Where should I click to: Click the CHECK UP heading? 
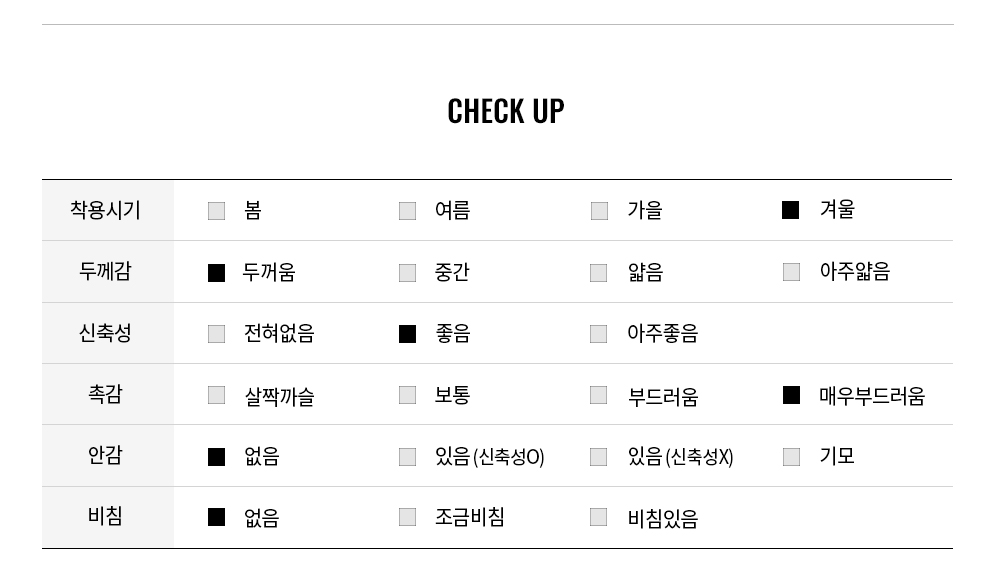pyautogui.click(x=505, y=111)
